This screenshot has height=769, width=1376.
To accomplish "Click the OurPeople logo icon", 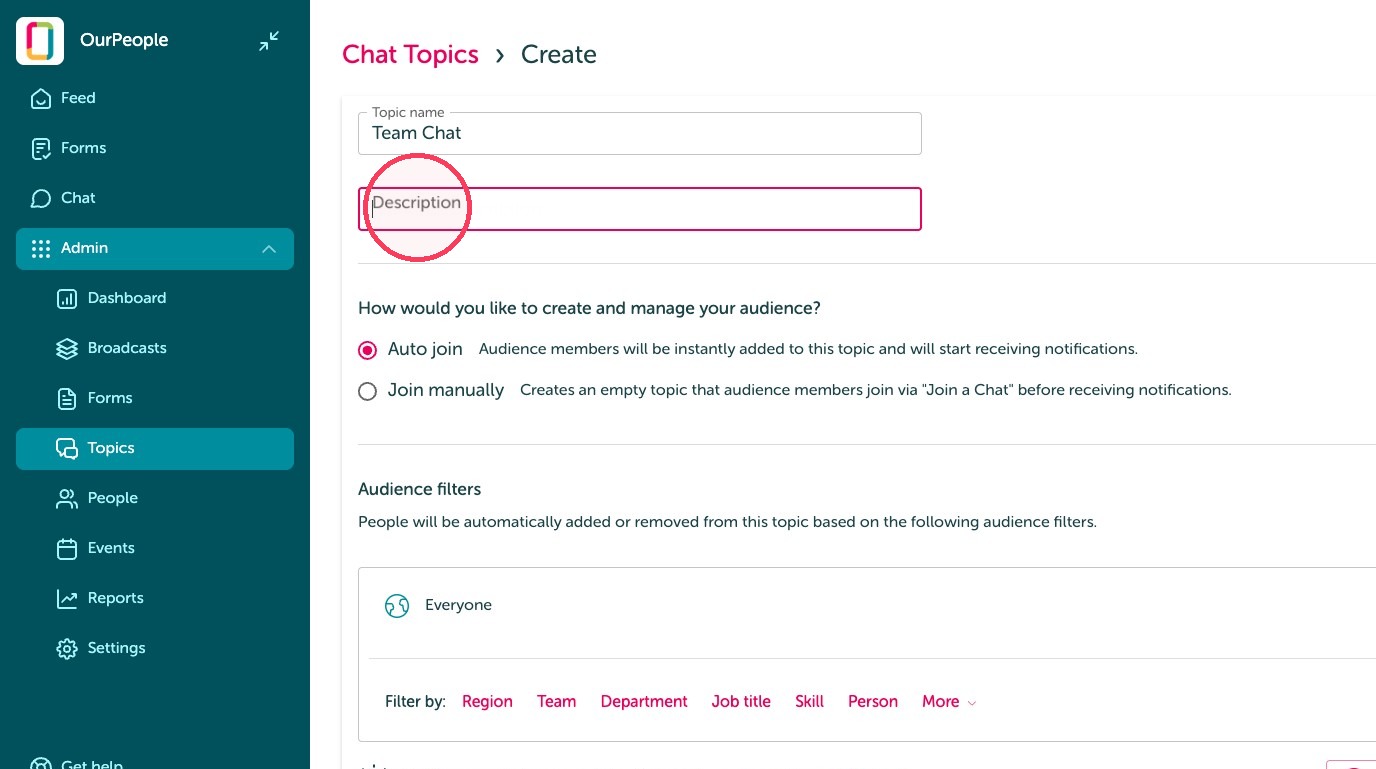I will [x=40, y=41].
